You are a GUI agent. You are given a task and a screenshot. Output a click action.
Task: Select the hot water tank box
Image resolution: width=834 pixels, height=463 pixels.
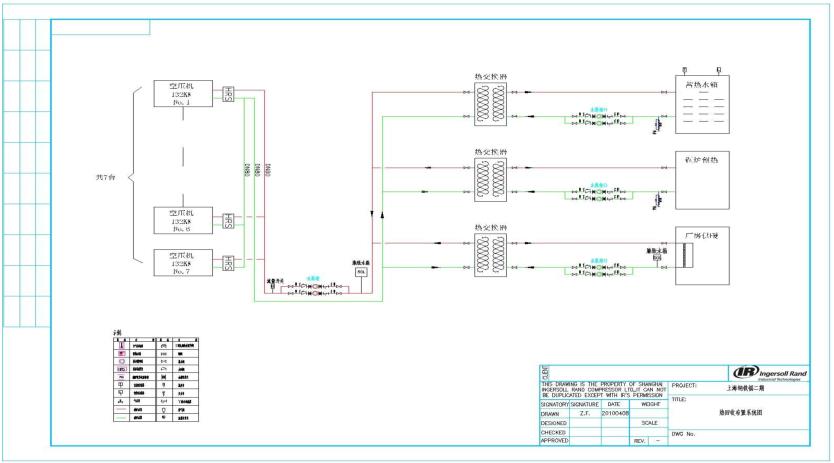click(x=703, y=101)
